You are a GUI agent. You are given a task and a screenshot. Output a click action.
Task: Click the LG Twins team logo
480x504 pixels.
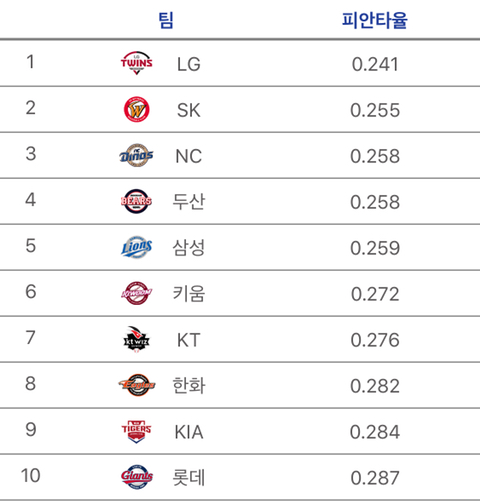coord(136,63)
